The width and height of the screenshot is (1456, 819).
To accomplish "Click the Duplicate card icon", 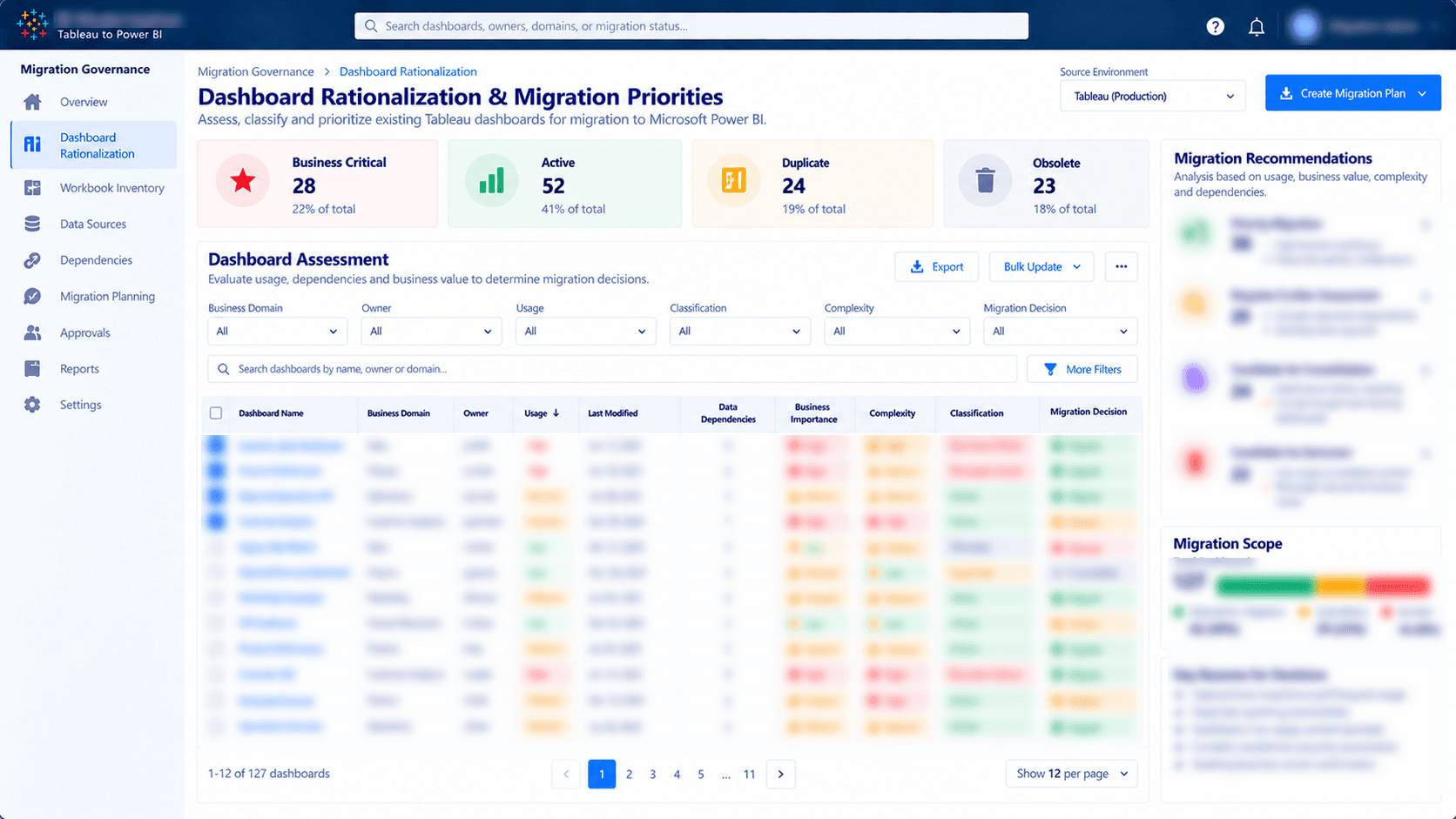I will tap(734, 181).
